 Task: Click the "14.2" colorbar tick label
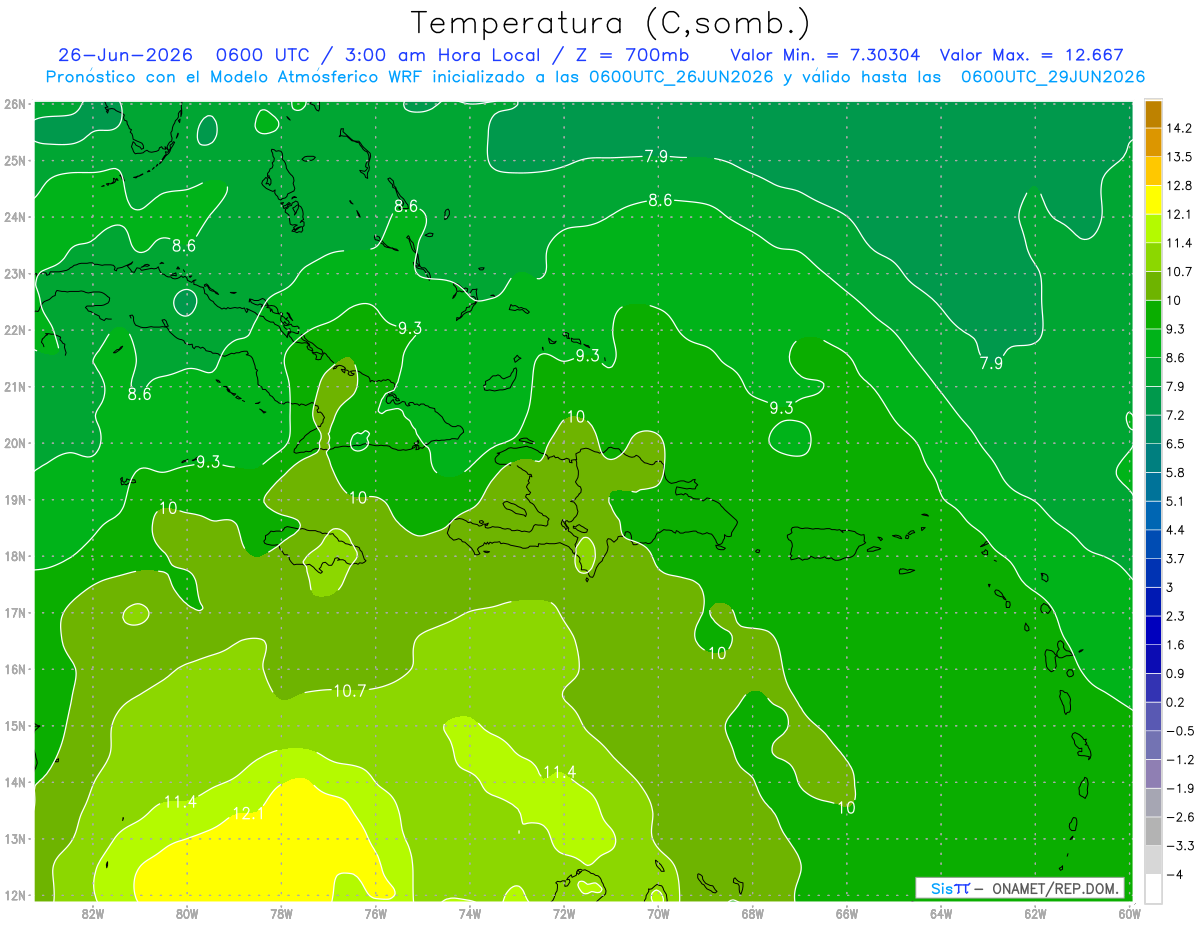[1180, 128]
